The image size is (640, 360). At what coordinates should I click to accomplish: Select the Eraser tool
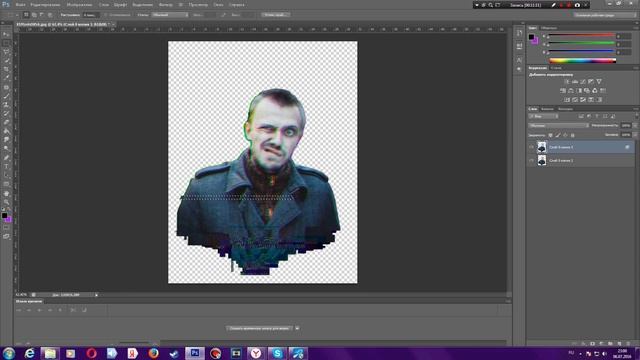(6, 122)
